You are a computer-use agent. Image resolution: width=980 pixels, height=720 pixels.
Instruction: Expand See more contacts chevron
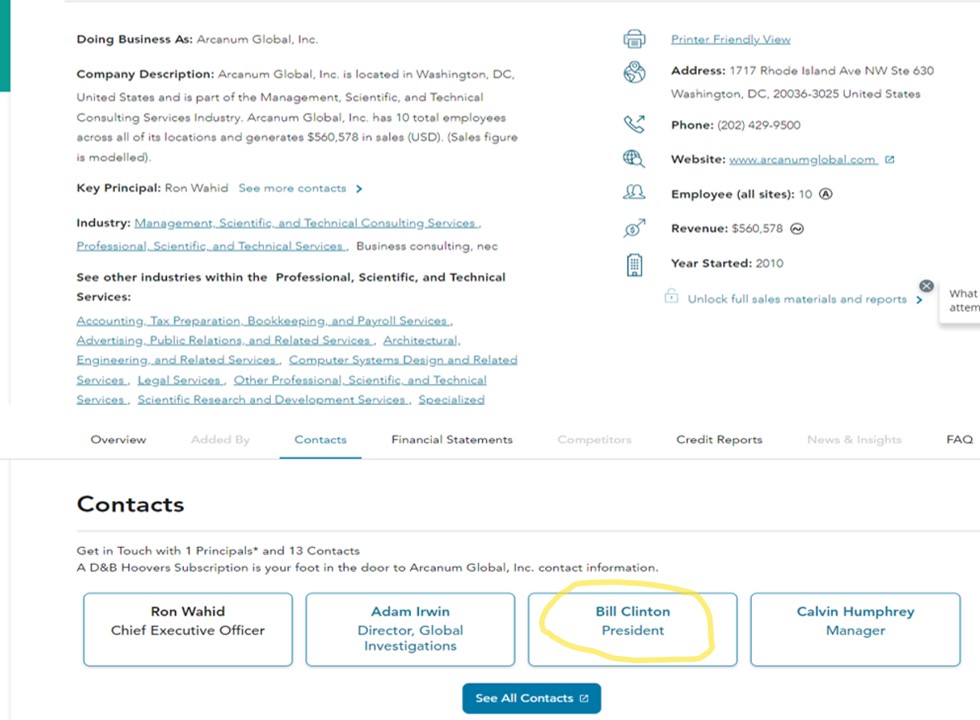[359, 189]
